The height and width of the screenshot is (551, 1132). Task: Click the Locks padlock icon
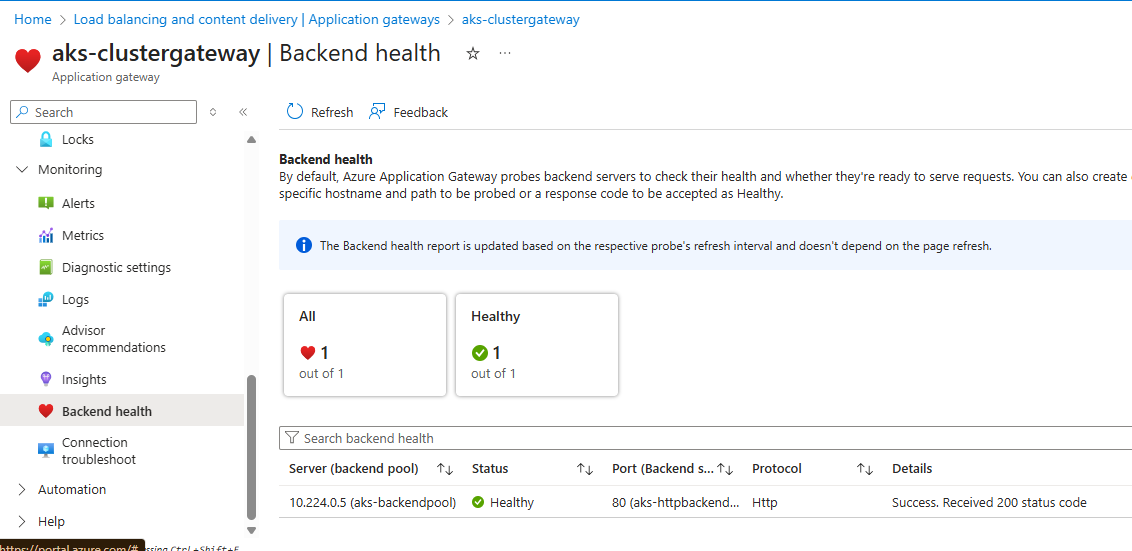[x=46, y=139]
